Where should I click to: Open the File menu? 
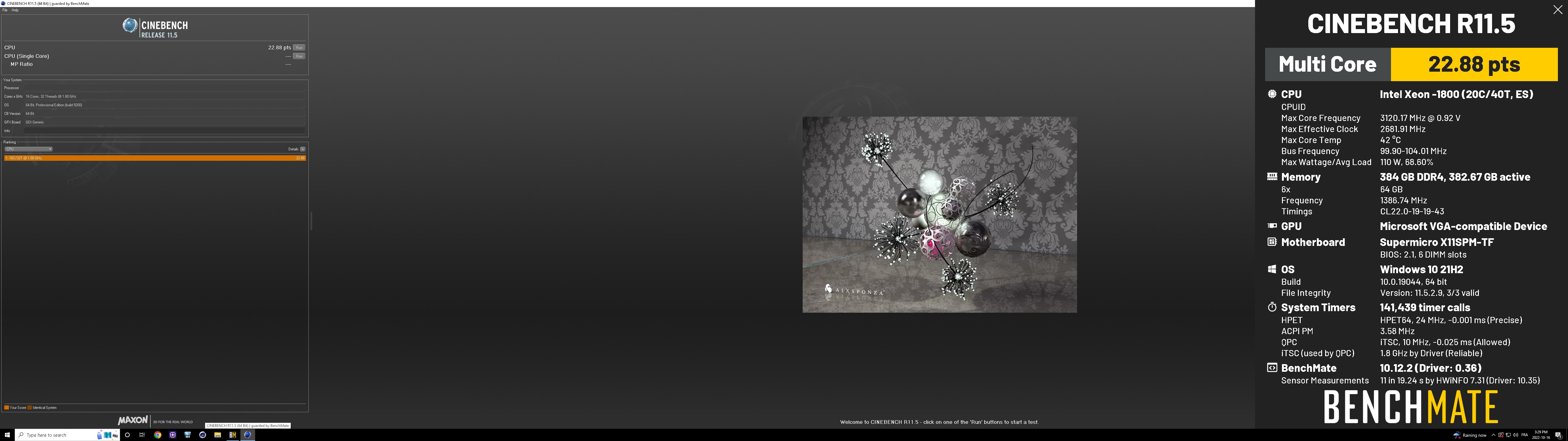pos(5,10)
